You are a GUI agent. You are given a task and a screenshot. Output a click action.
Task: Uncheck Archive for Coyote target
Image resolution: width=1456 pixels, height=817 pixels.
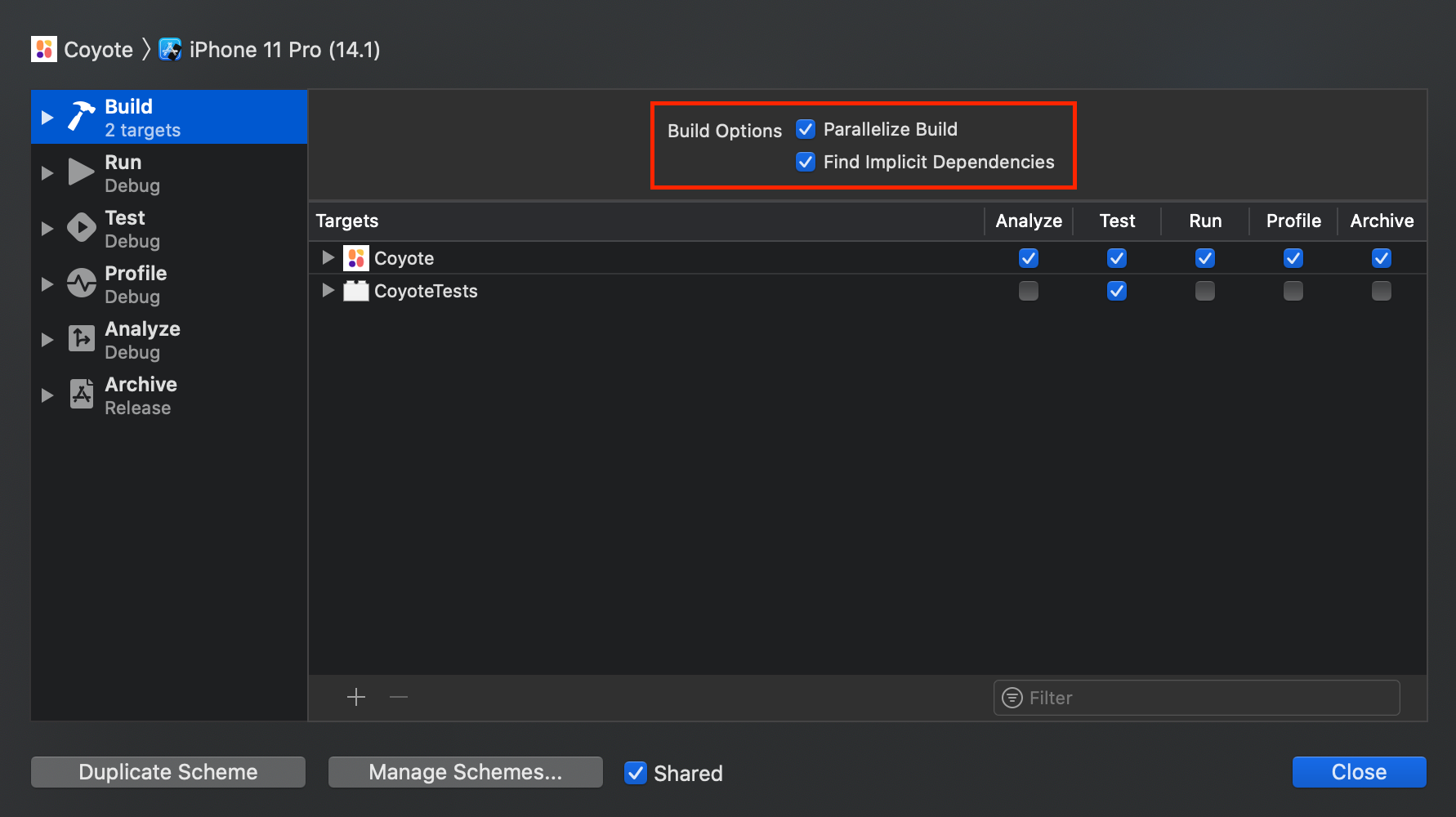[x=1382, y=258]
